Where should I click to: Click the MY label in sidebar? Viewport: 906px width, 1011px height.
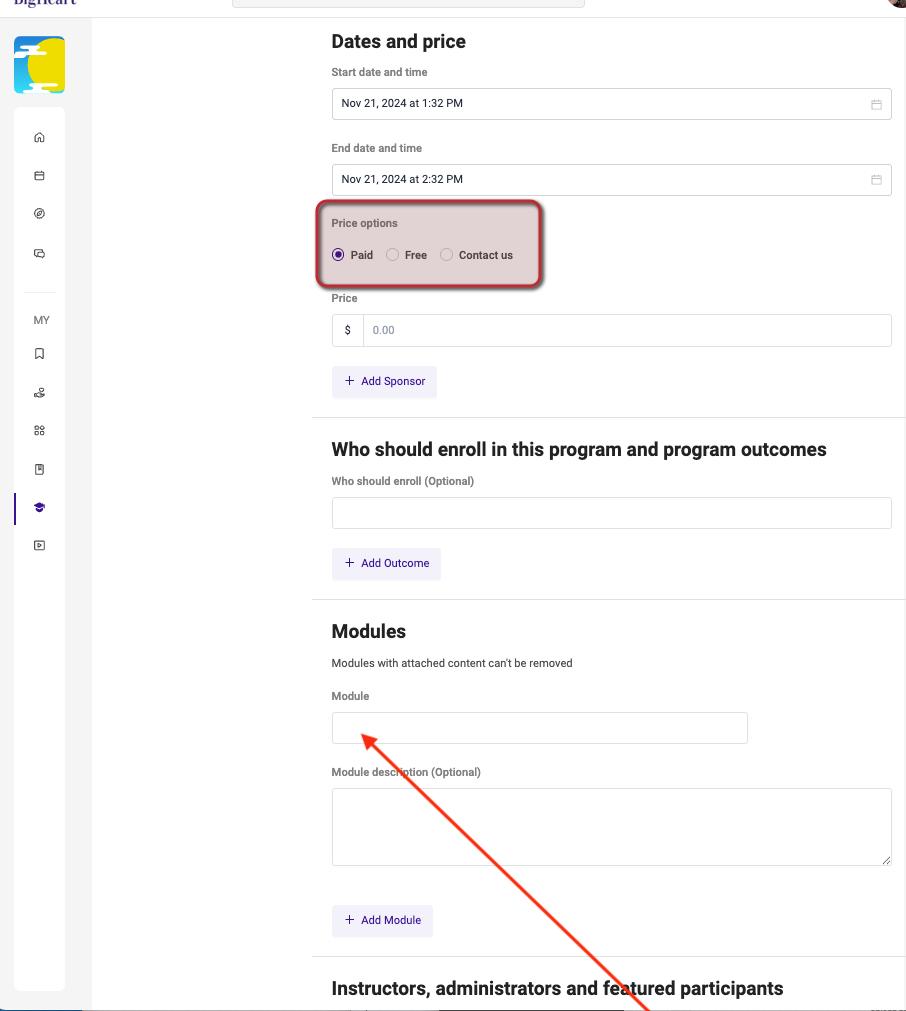(x=41, y=320)
